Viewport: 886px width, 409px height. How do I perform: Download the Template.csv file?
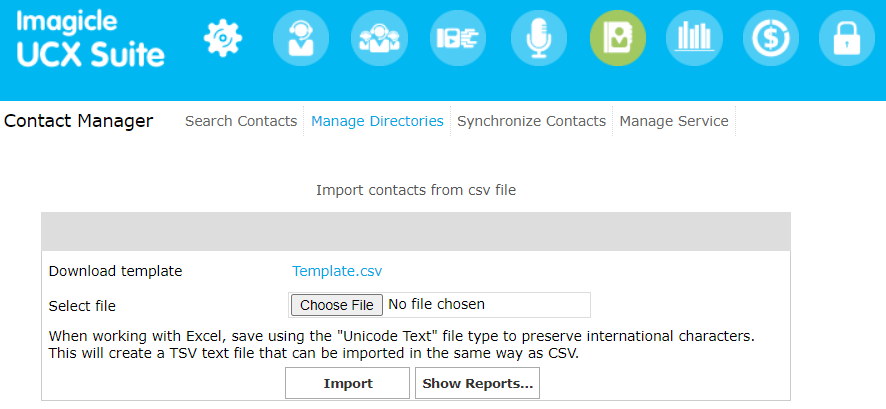pos(337,270)
